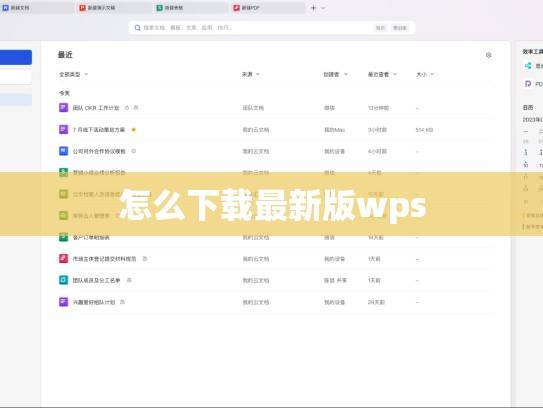Open the 最近查看 sort dropdown
543x408 pixels.
click(382, 74)
